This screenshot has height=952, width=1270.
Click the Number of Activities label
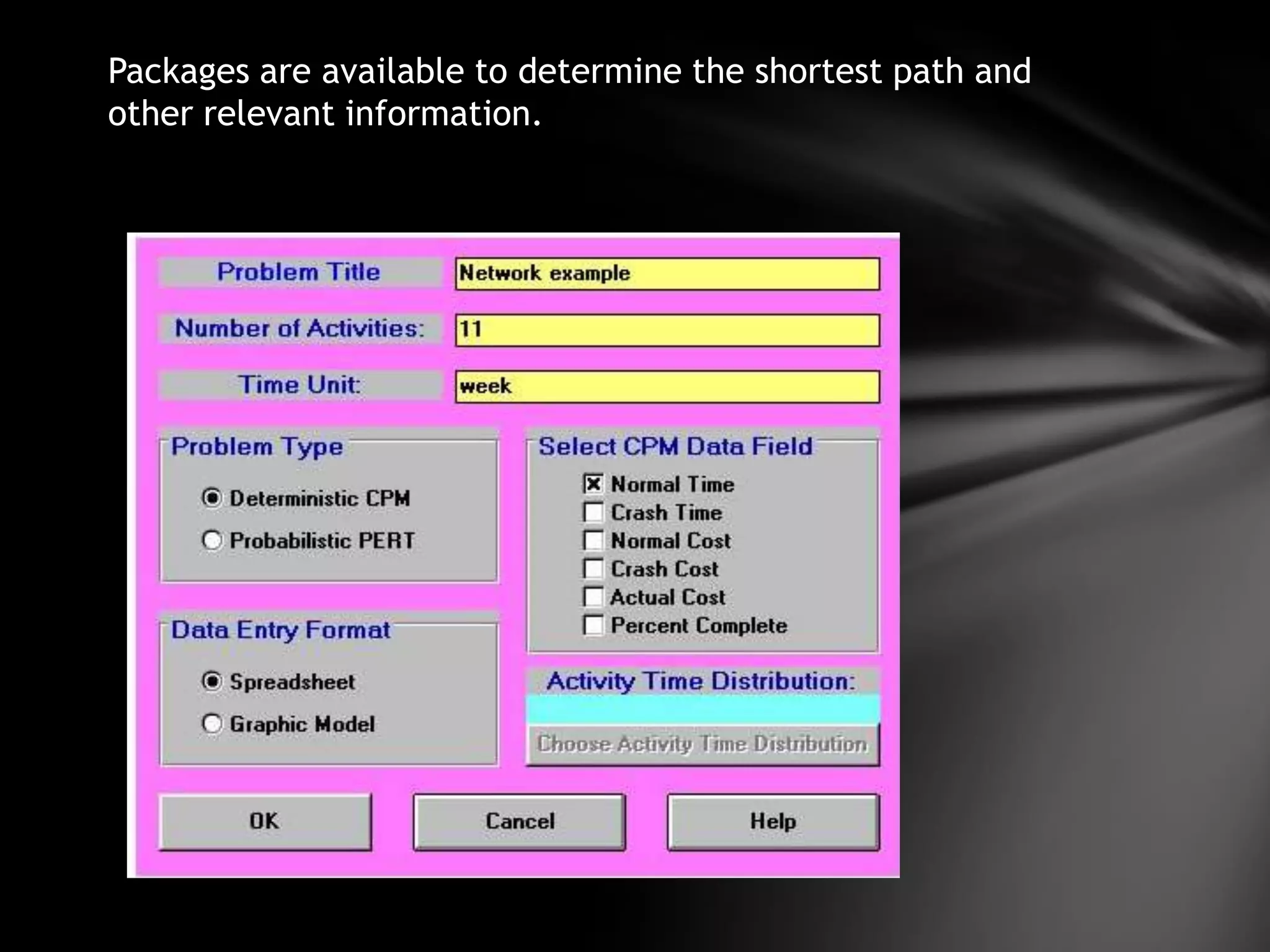point(300,328)
